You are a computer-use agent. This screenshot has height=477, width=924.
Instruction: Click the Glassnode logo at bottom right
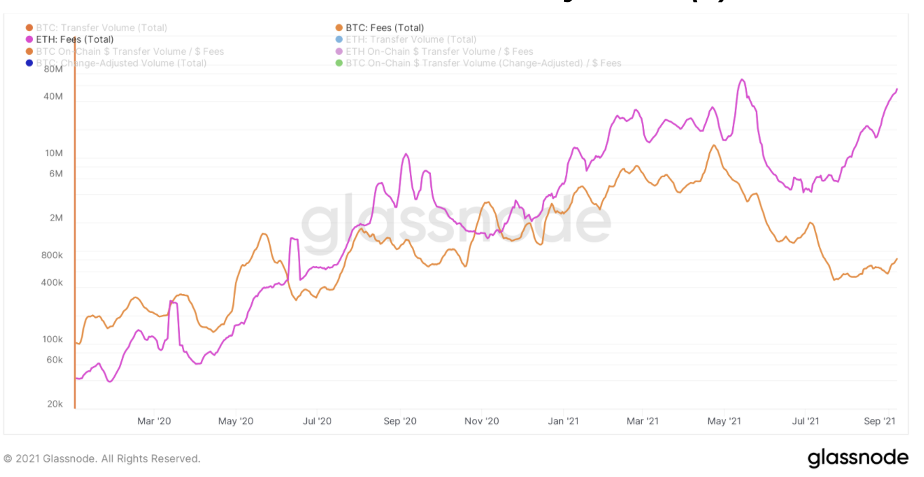(x=859, y=458)
